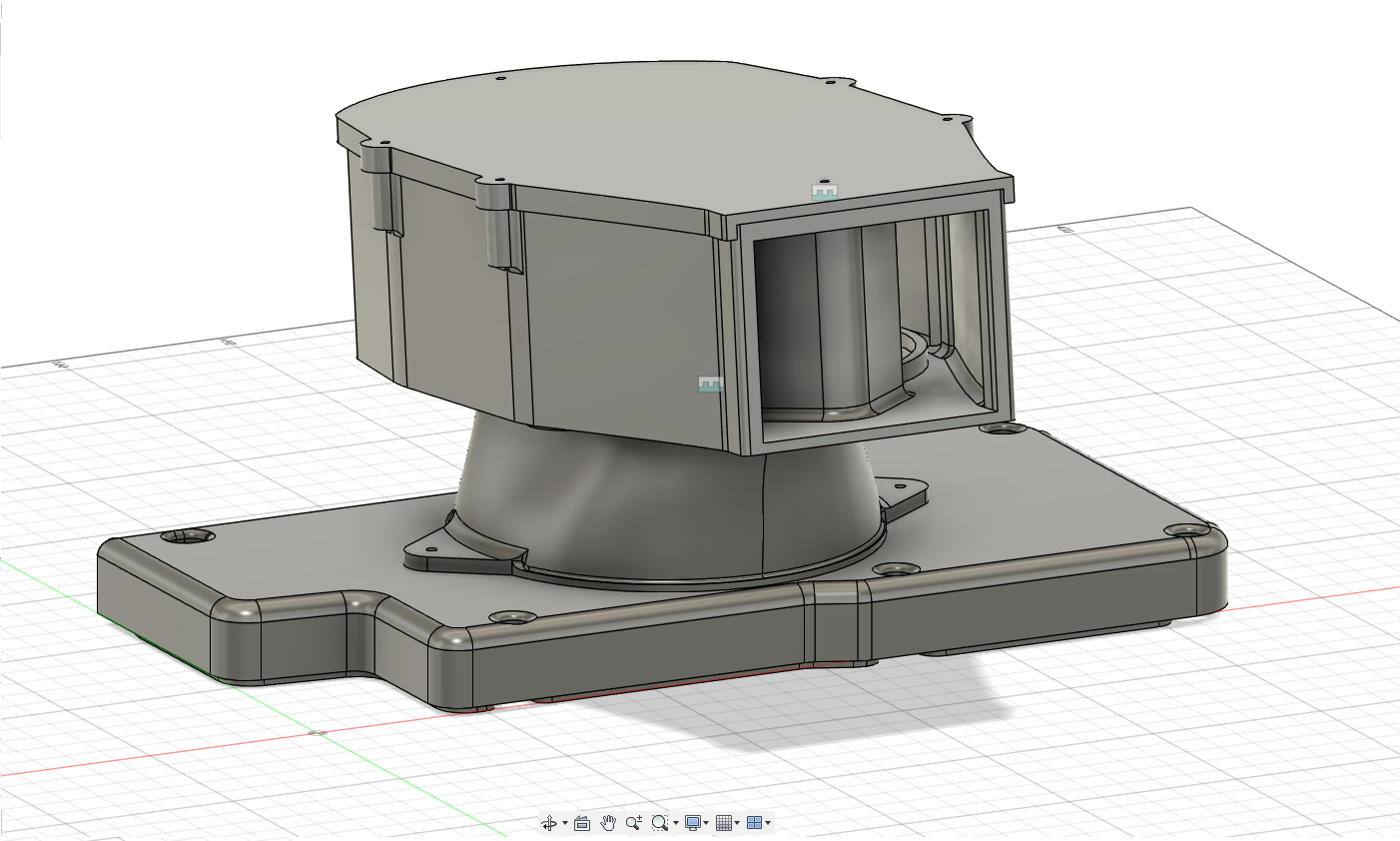Click the countersunk hole at base plate's left corner

tap(188, 537)
